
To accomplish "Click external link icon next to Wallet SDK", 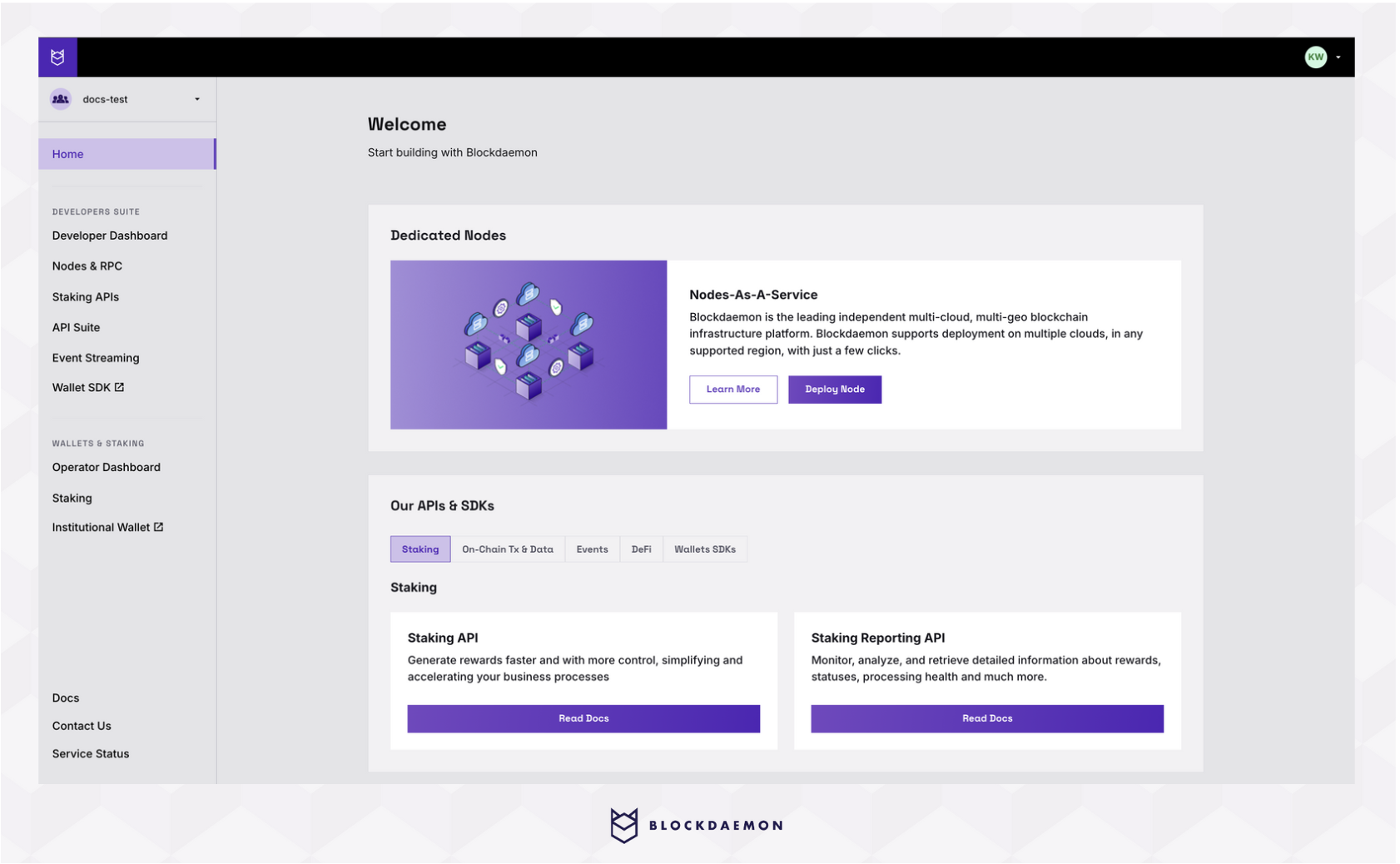I will (119, 387).
